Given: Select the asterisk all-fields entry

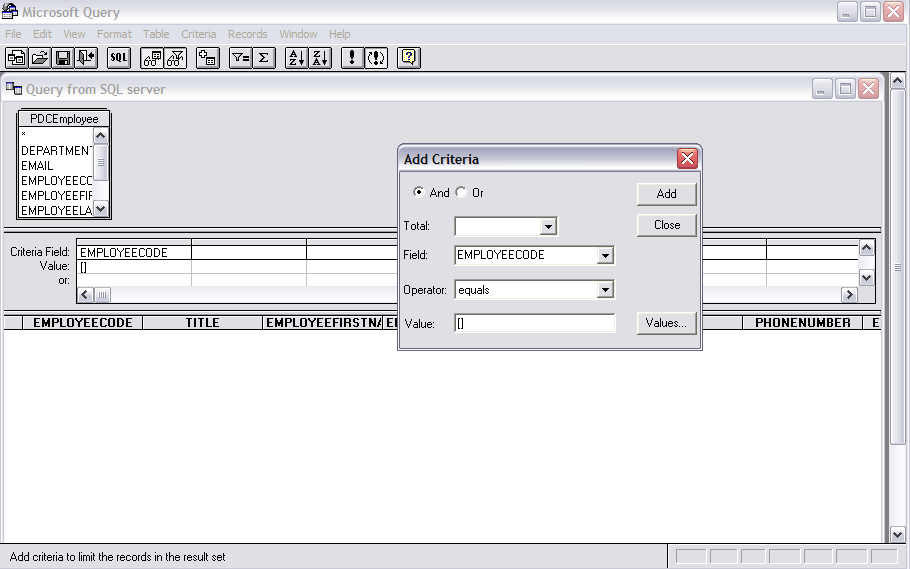Looking at the screenshot, I should pos(24,135).
